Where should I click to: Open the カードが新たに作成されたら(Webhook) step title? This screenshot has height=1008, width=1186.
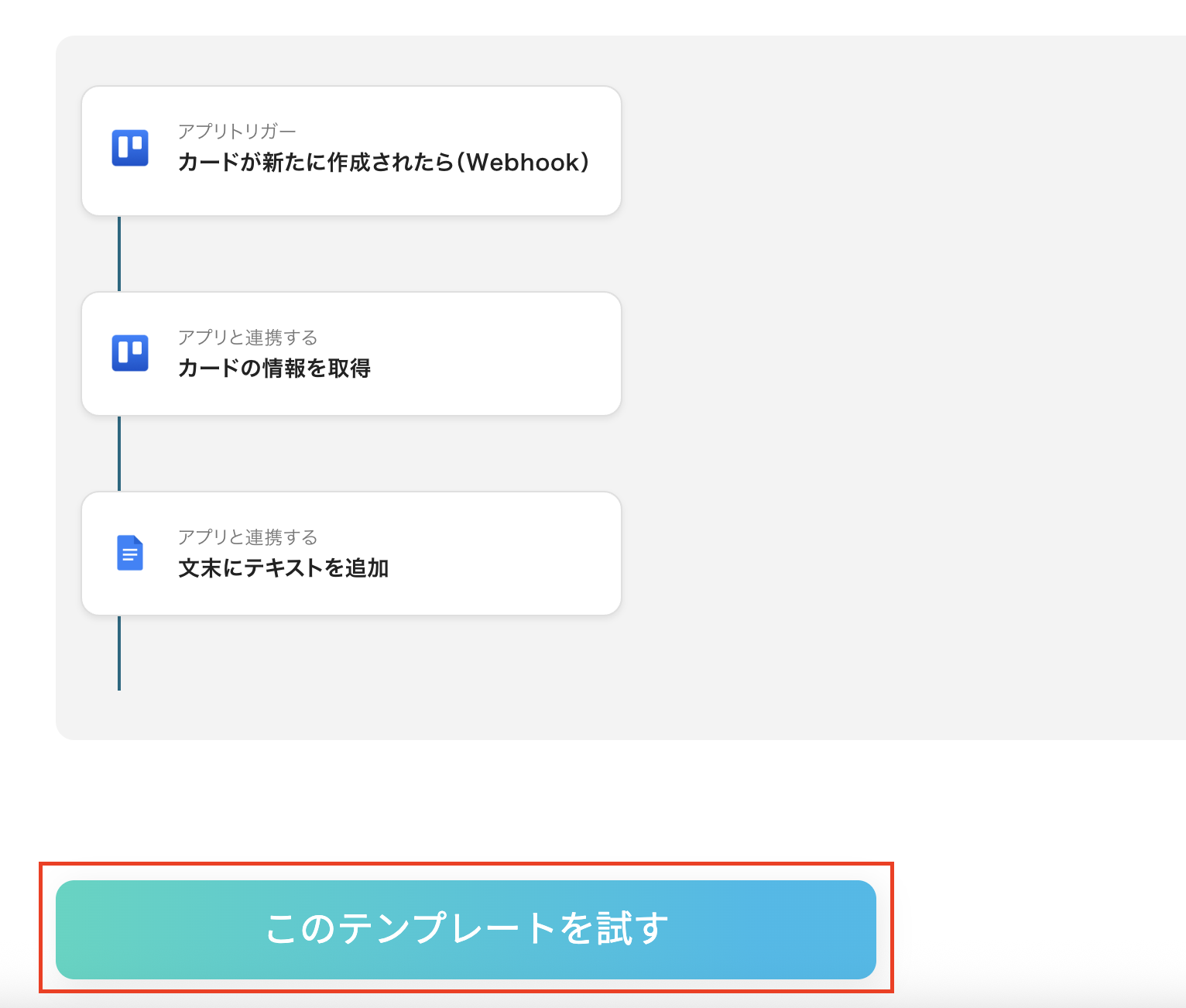tap(383, 163)
